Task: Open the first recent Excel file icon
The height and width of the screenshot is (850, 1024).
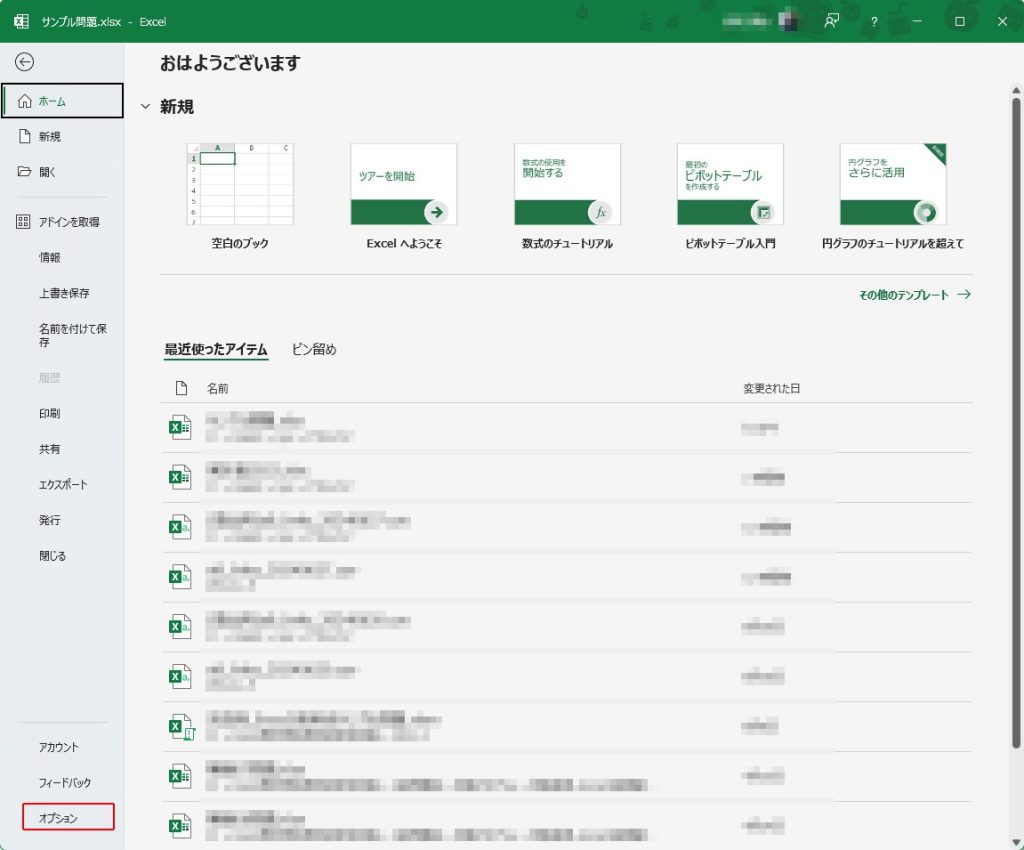Action: tap(180, 428)
